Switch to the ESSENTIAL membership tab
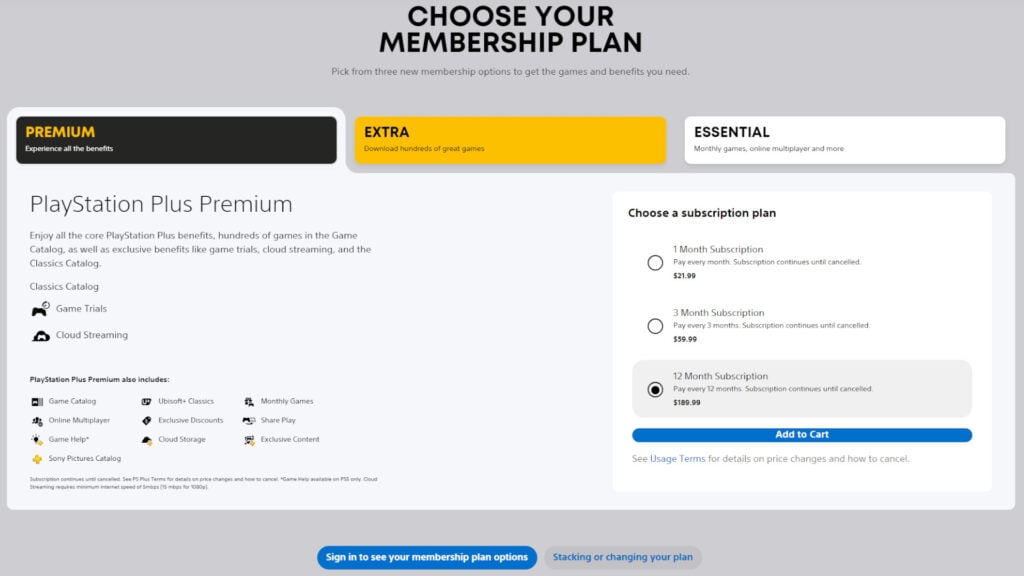The height and width of the screenshot is (576, 1024). [843, 139]
